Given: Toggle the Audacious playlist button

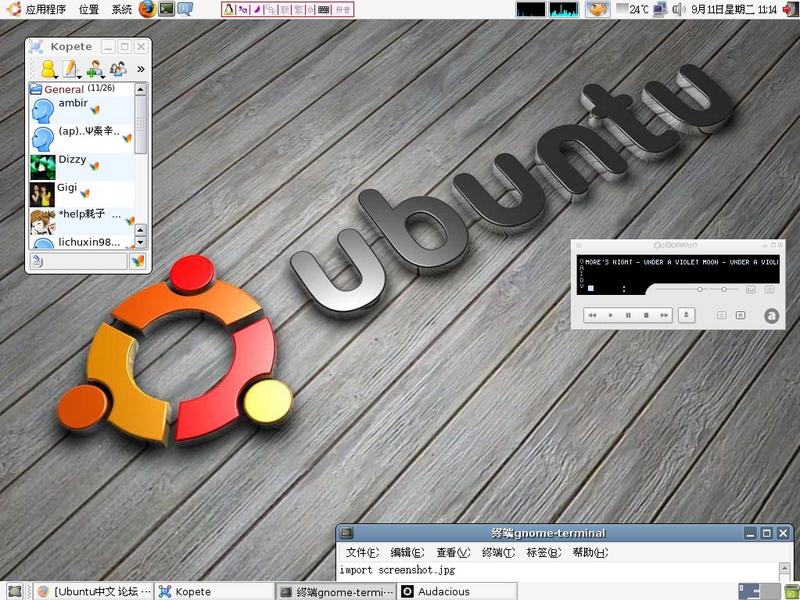Looking at the screenshot, I should [769, 289].
